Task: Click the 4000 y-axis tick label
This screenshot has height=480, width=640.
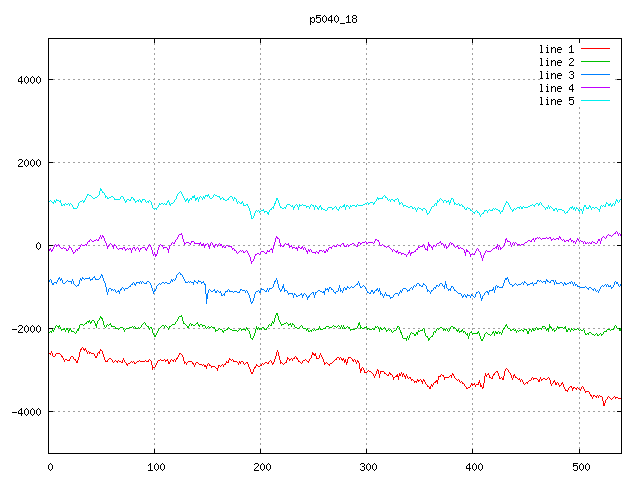Action: pos(27,80)
